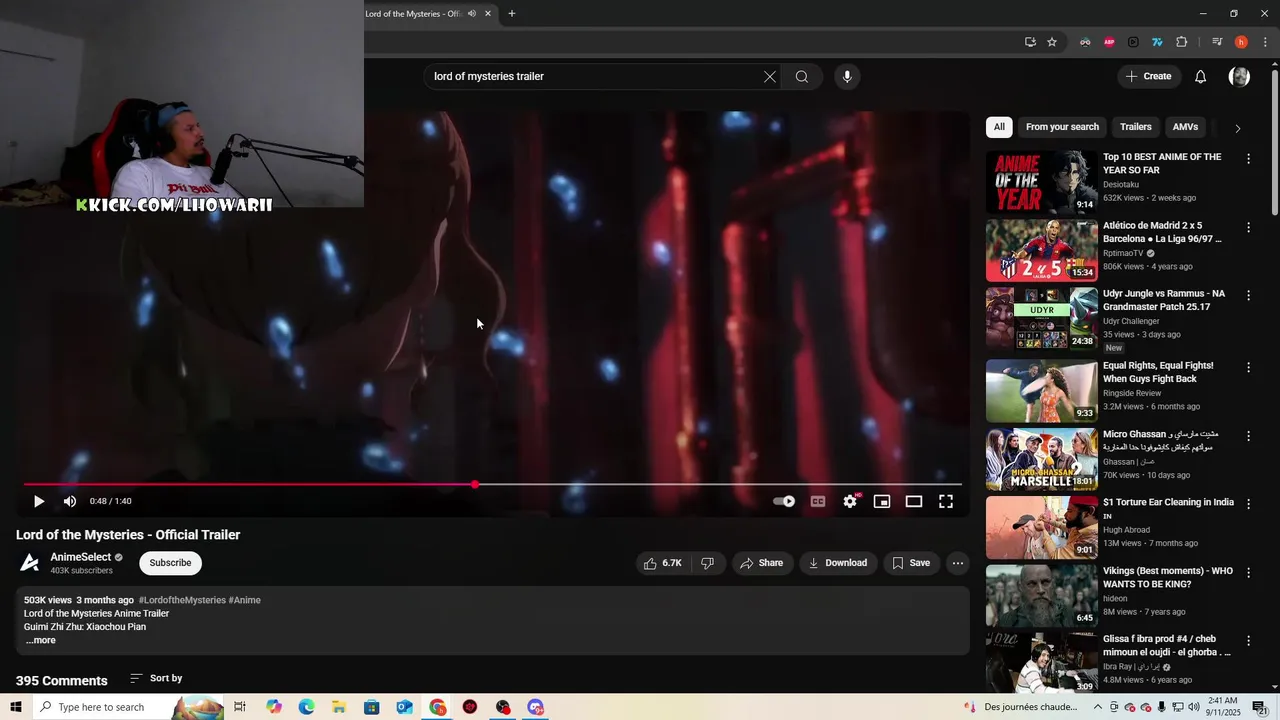Open Chrome media controls icon
This screenshot has height=720, width=1280.
coord(1217,42)
